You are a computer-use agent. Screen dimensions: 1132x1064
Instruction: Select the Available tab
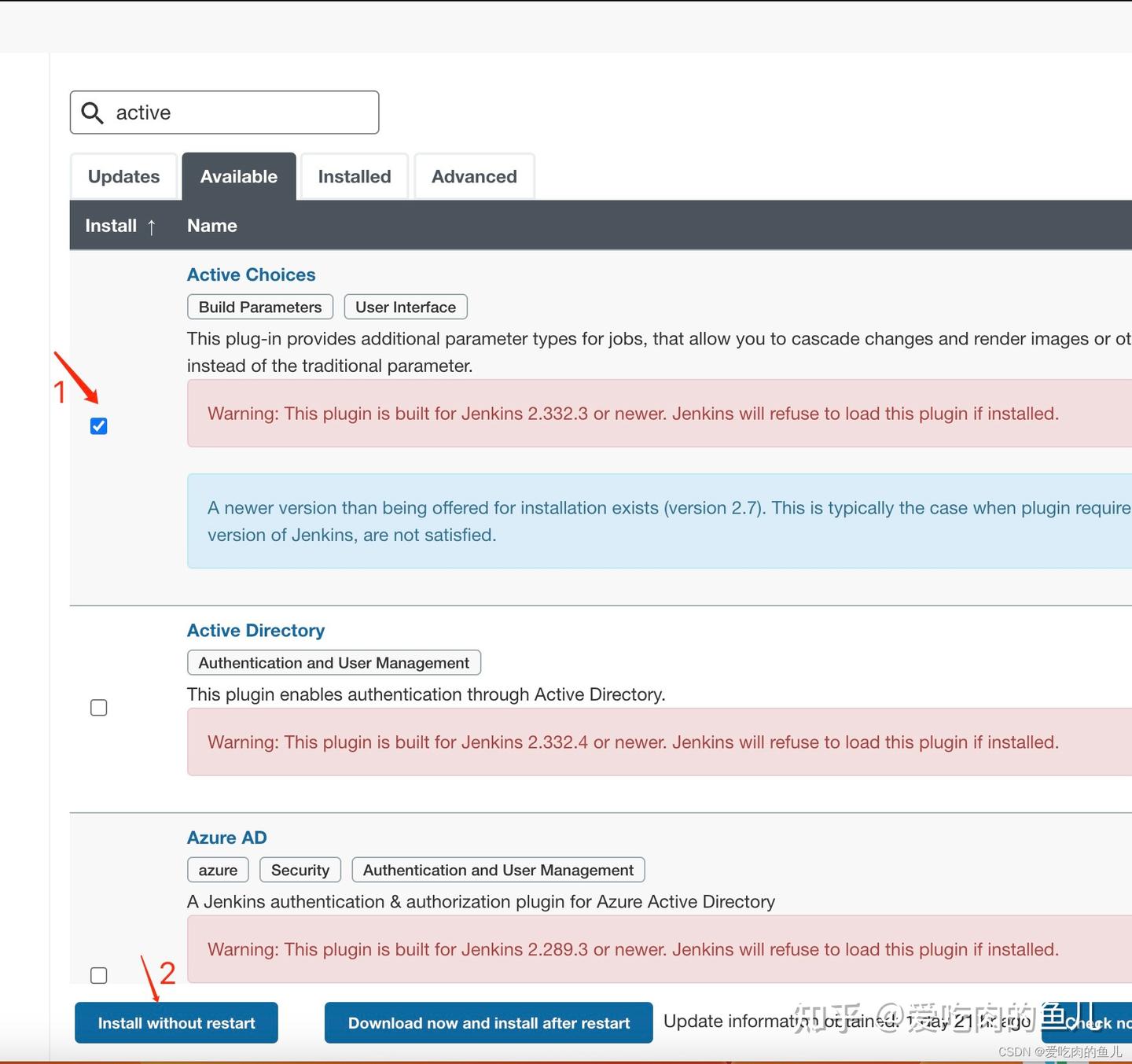click(x=238, y=176)
